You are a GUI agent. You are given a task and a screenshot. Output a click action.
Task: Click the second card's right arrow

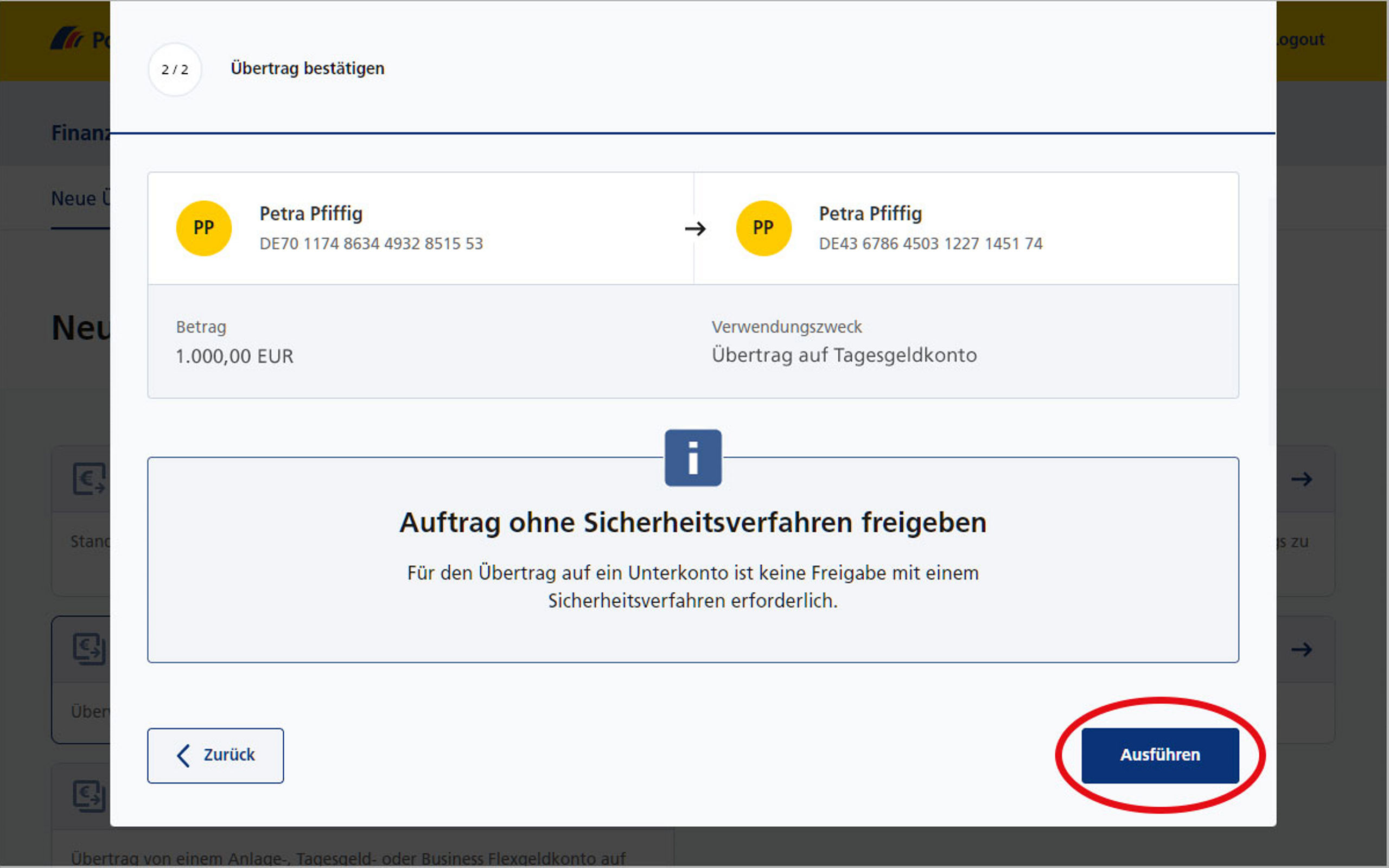point(1301,649)
